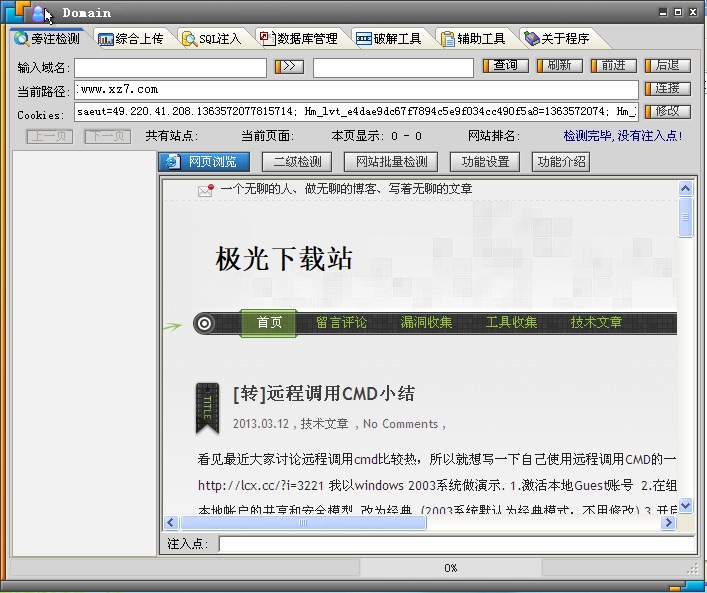Click the 连接 button

tap(668, 89)
